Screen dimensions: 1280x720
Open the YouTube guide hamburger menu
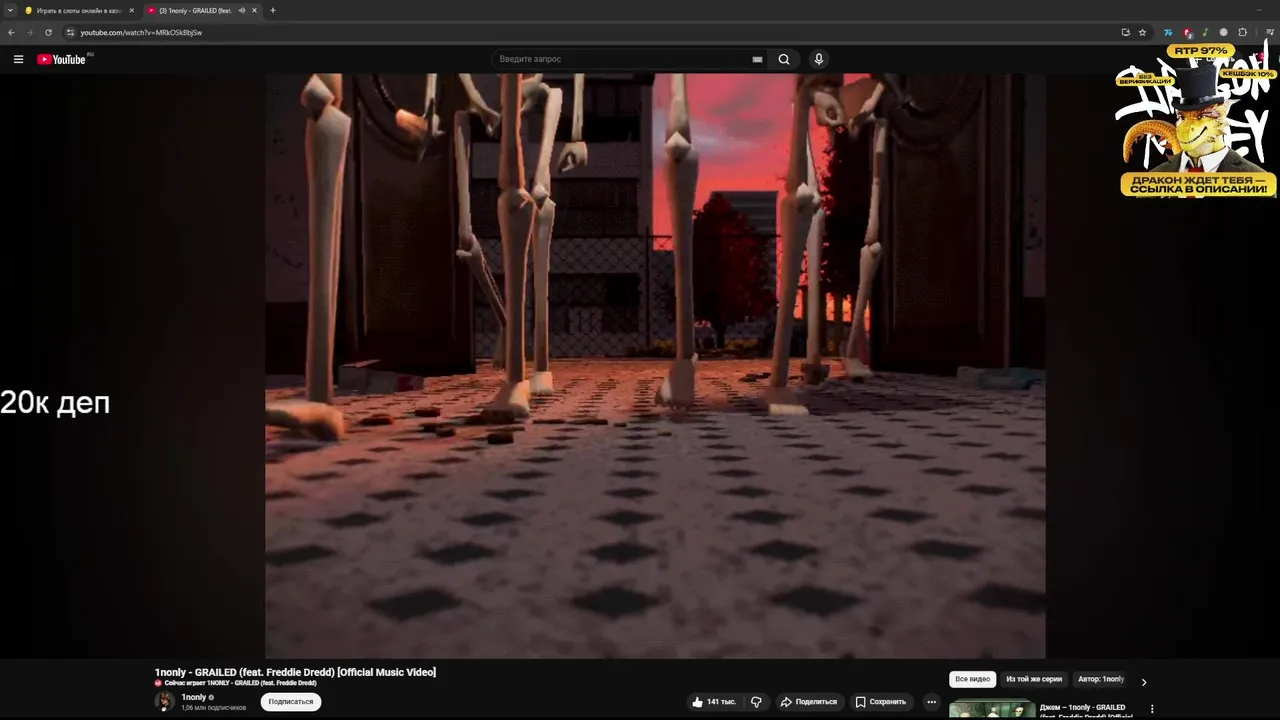click(18, 59)
